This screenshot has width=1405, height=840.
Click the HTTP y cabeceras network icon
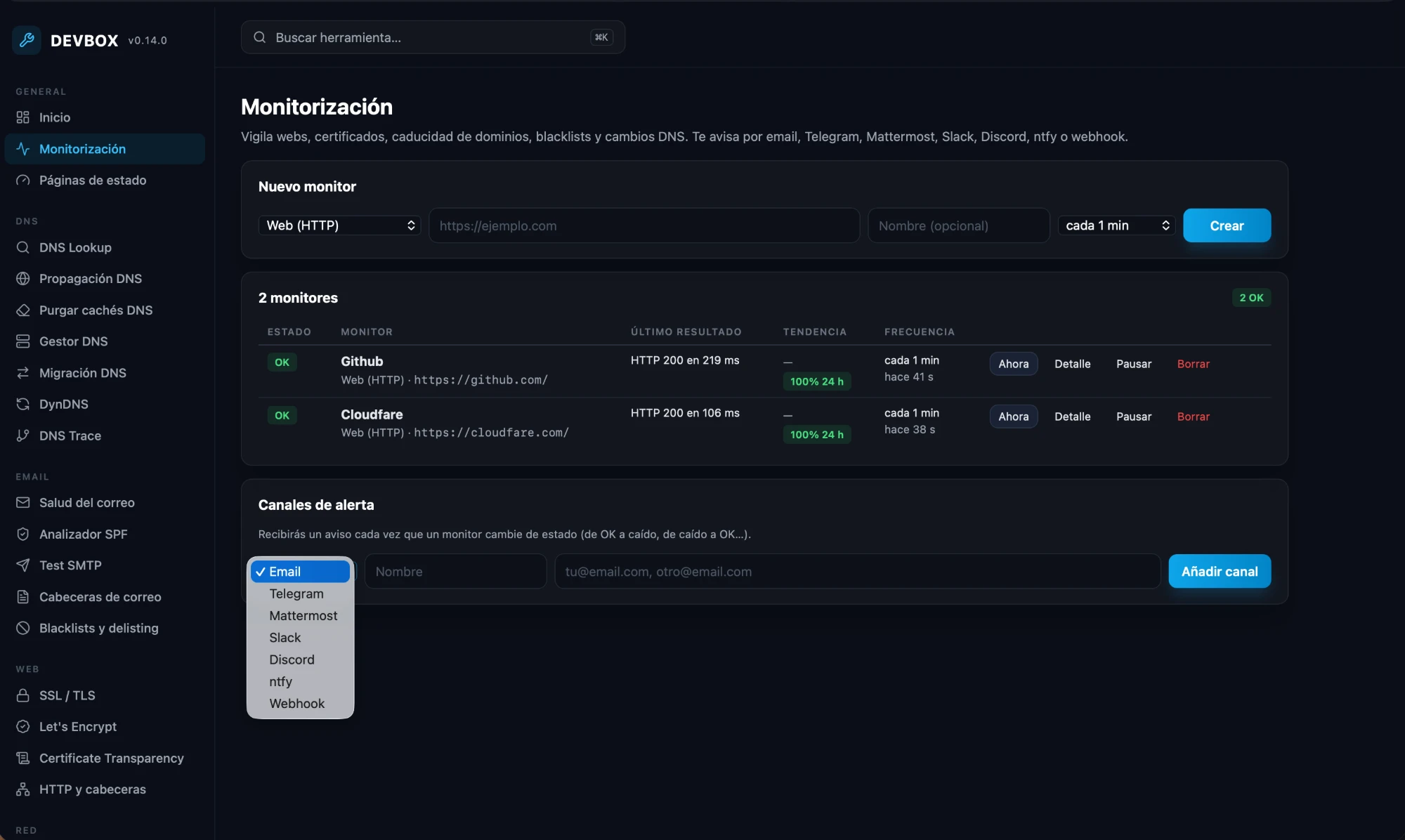tap(23, 789)
